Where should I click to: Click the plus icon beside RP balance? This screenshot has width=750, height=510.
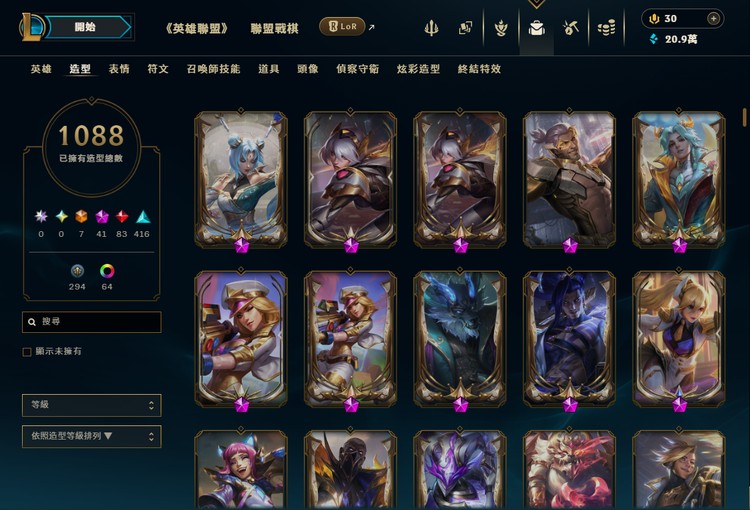[x=713, y=19]
